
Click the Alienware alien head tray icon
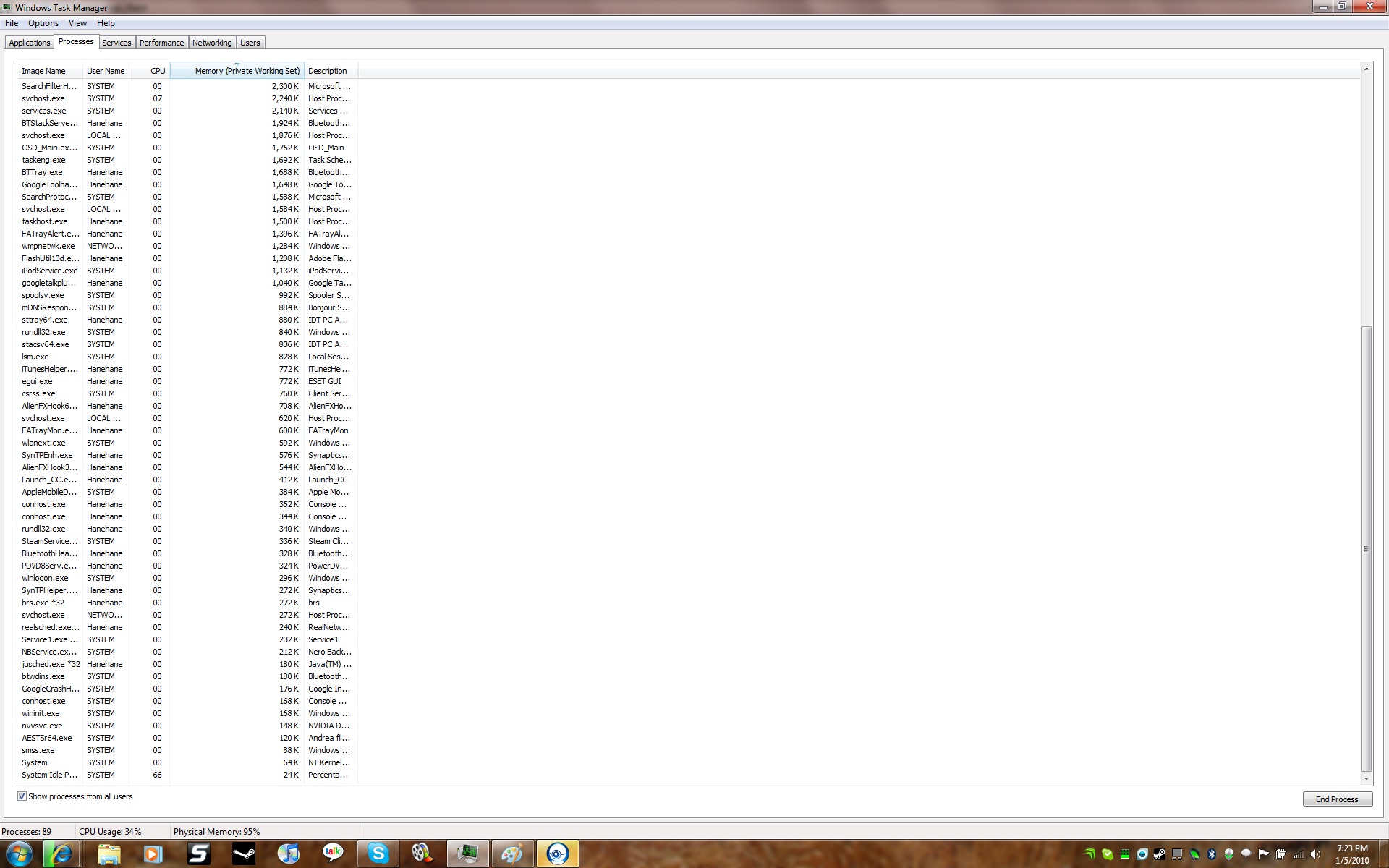pyautogui.click(x=1229, y=854)
